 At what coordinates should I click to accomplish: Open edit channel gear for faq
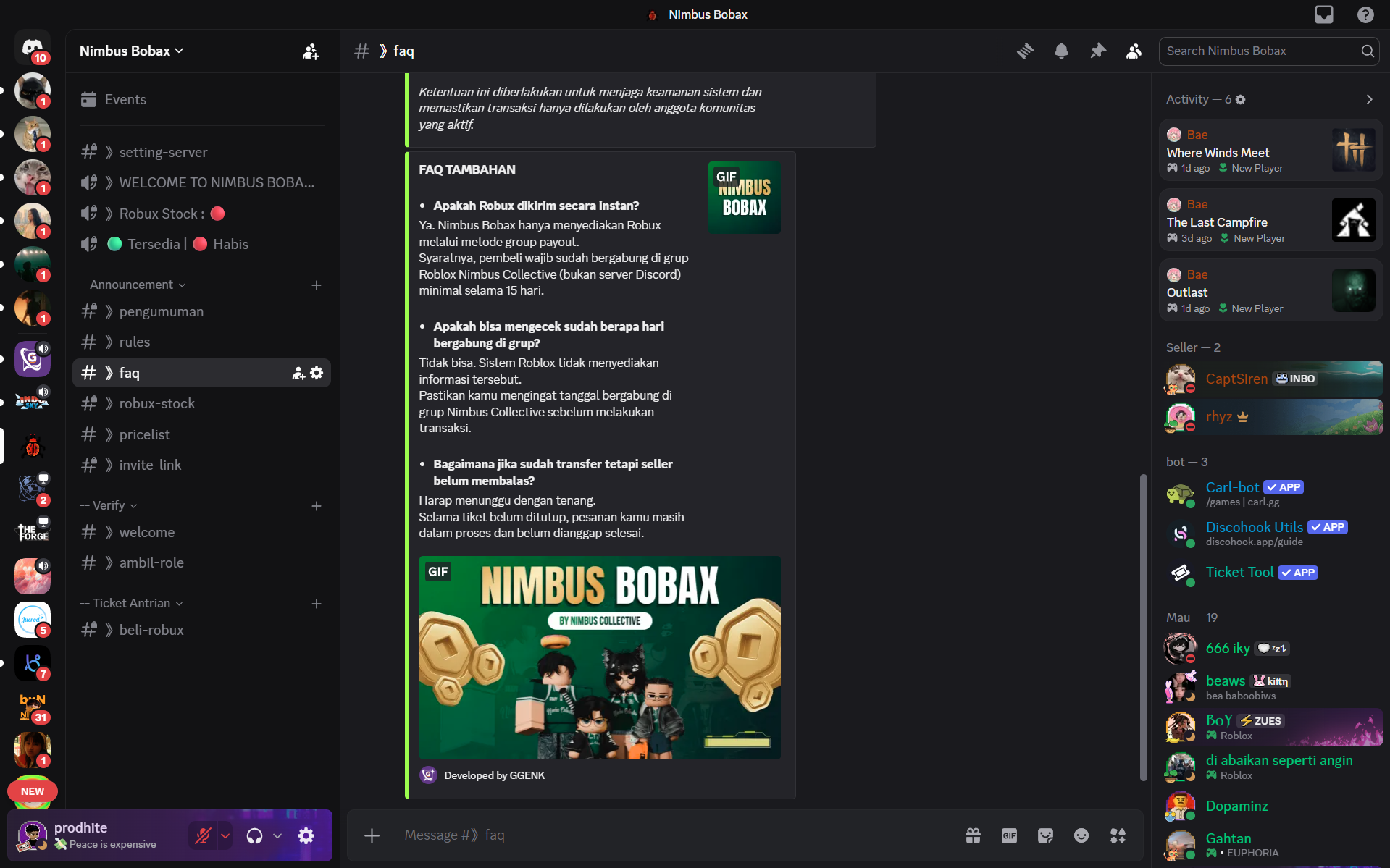pos(317,373)
